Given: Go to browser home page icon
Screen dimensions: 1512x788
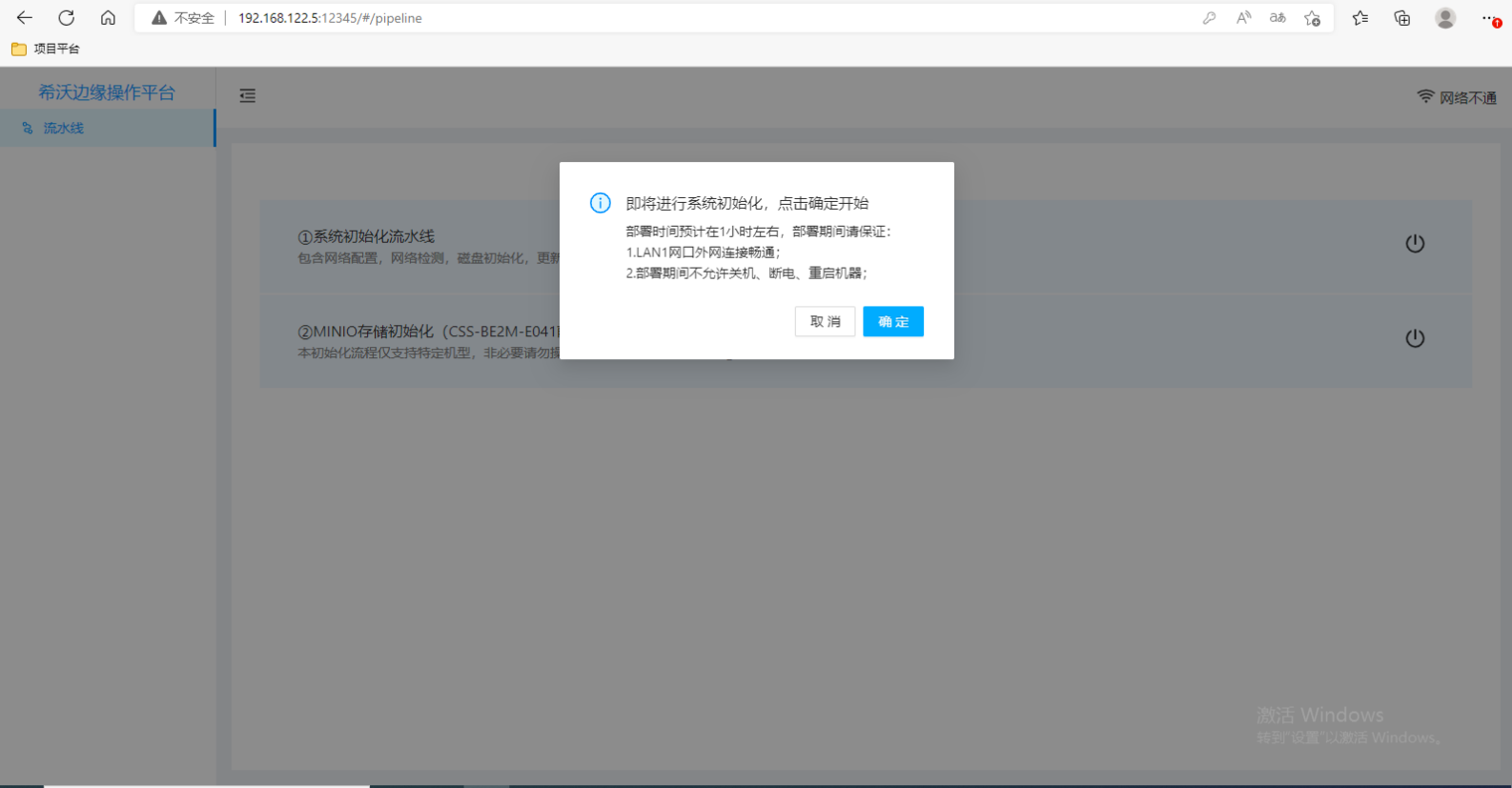Looking at the screenshot, I should (109, 18).
